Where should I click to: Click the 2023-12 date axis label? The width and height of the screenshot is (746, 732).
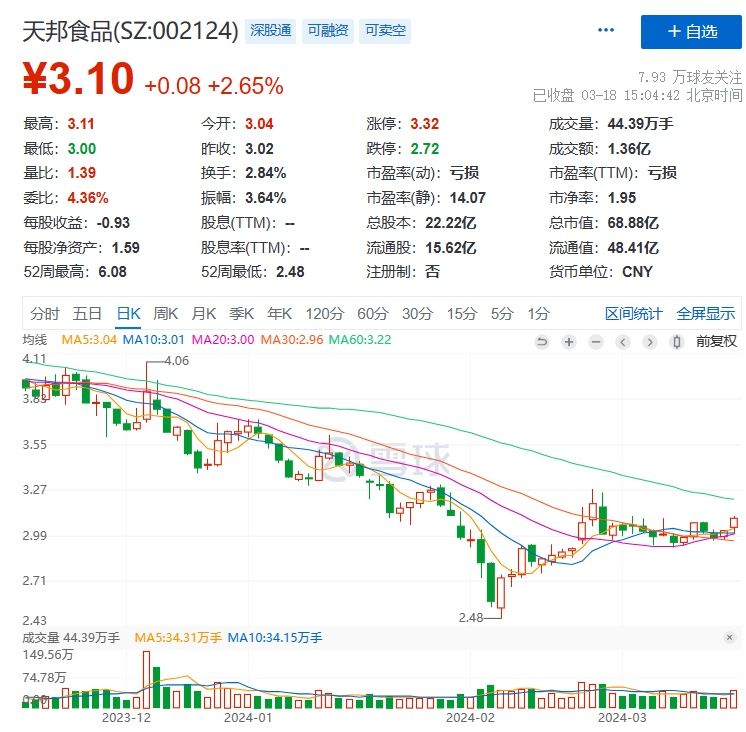click(126, 718)
